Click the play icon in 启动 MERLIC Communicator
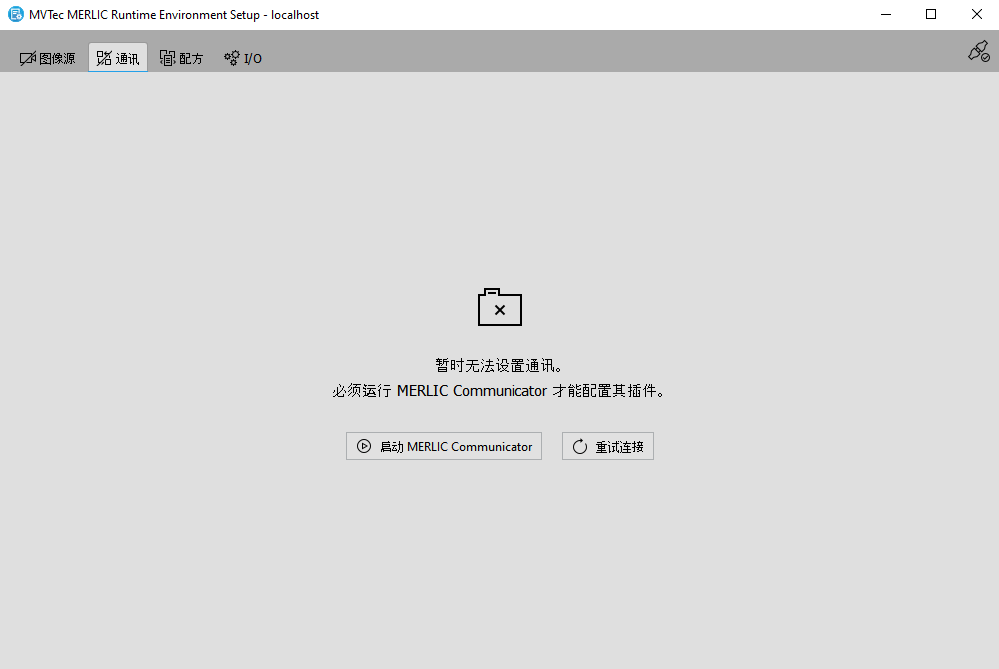 tap(364, 446)
